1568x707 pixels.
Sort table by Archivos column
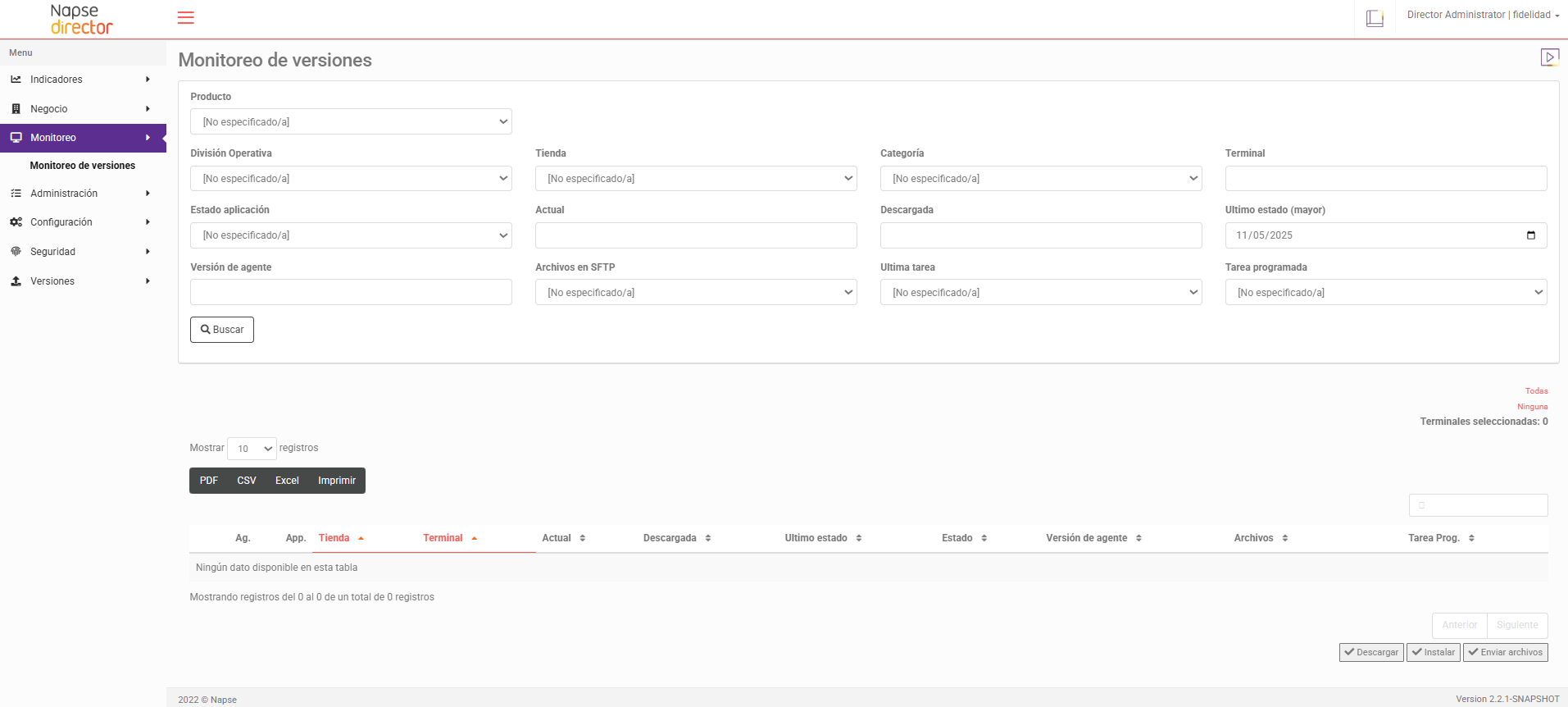pos(1261,538)
